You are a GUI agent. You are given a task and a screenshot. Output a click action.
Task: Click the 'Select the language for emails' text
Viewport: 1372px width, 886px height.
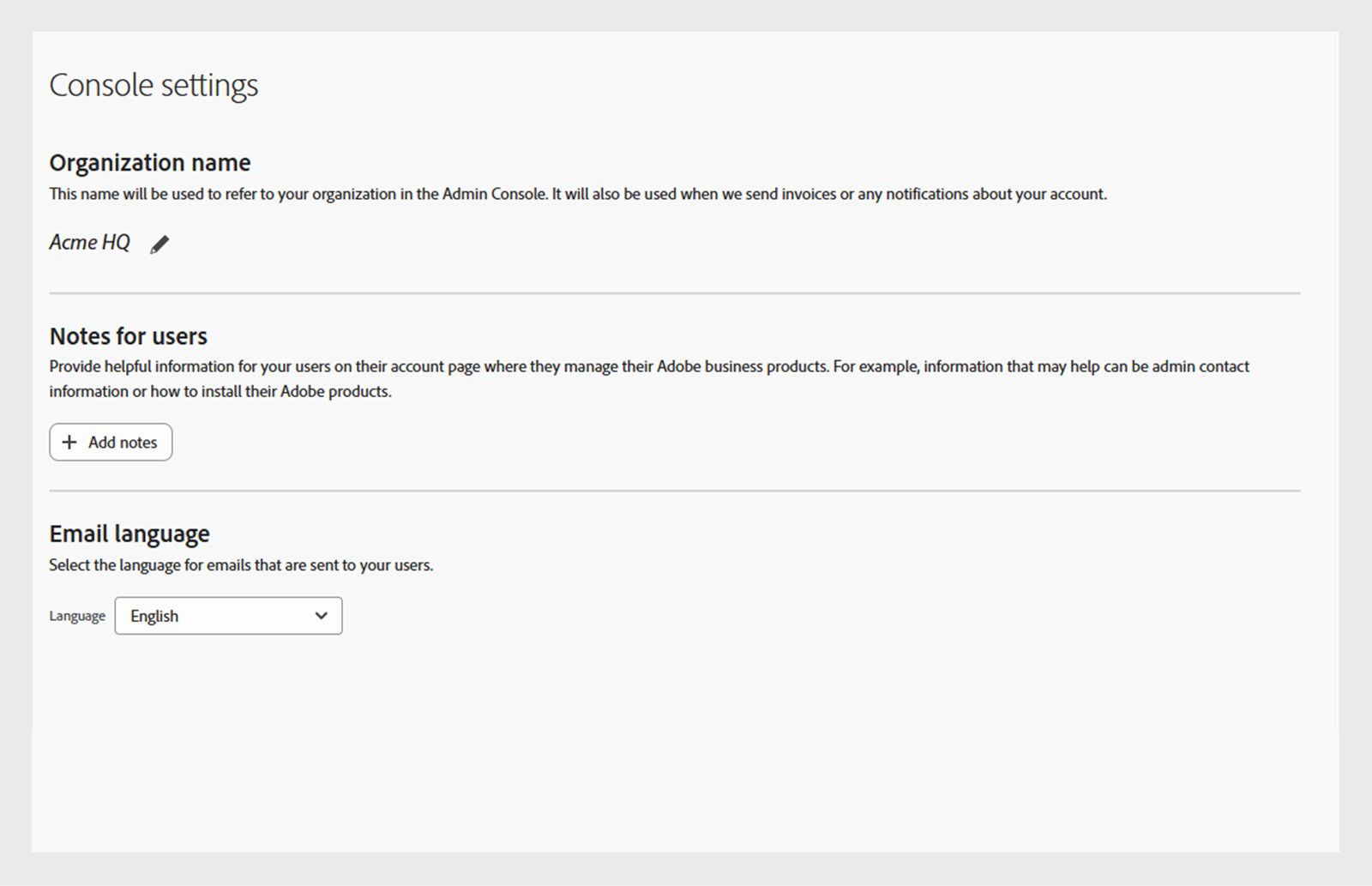pyautogui.click(x=241, y=565)
